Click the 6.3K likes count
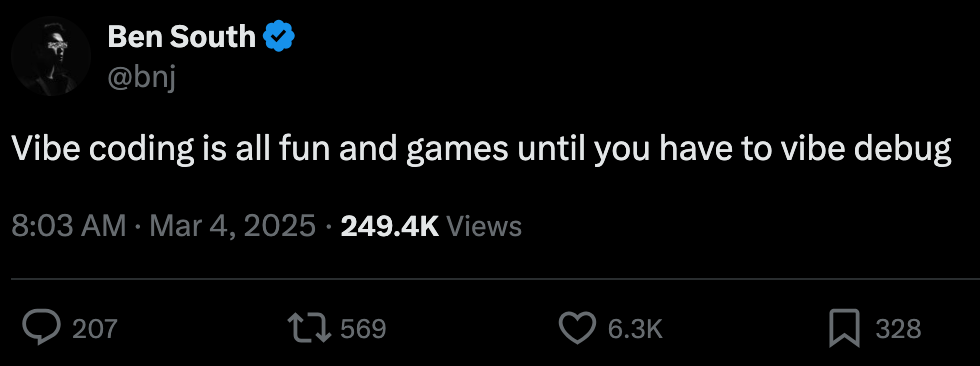Viewport: 980px width, 366px height. [x=635, y=329]
